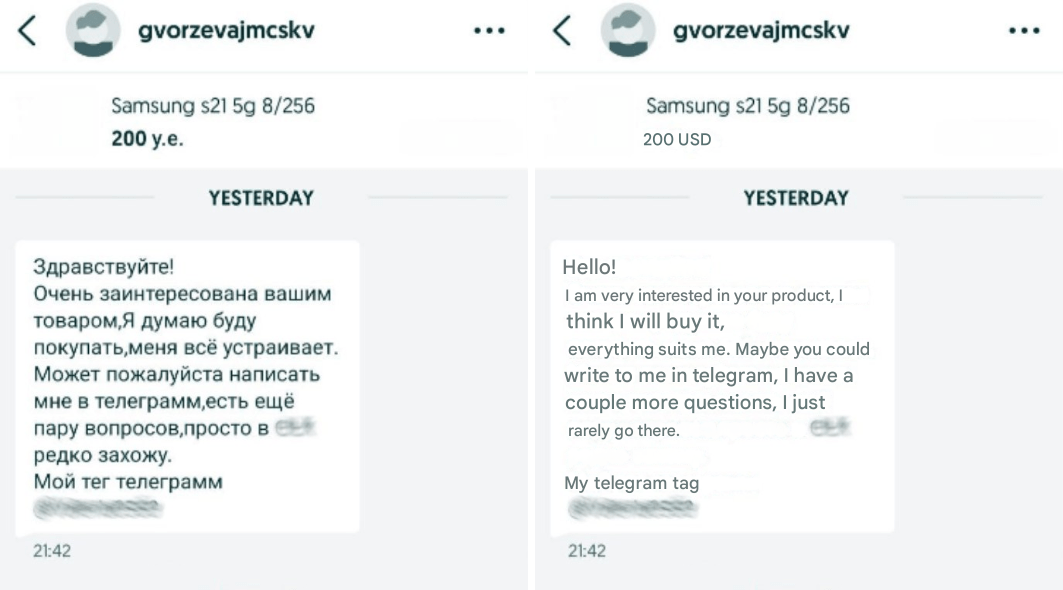
Task: Tap the blurred telegram tag in the Russian message
Action: [x=97, y=507]
